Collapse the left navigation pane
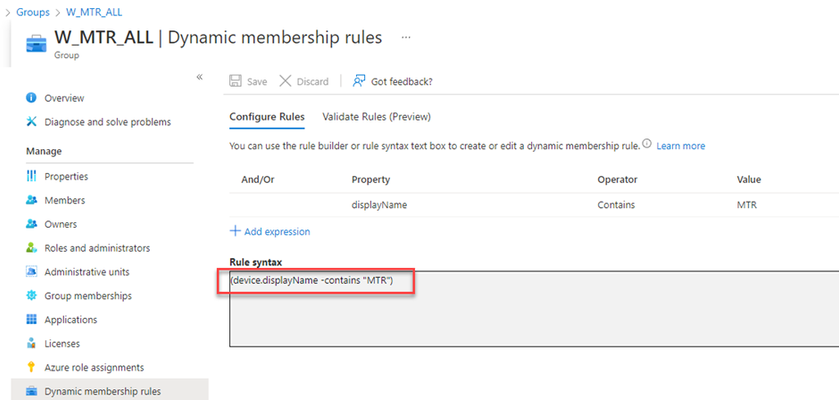The width and height of the screenshot is (839, 400). [x=200, y=77]
